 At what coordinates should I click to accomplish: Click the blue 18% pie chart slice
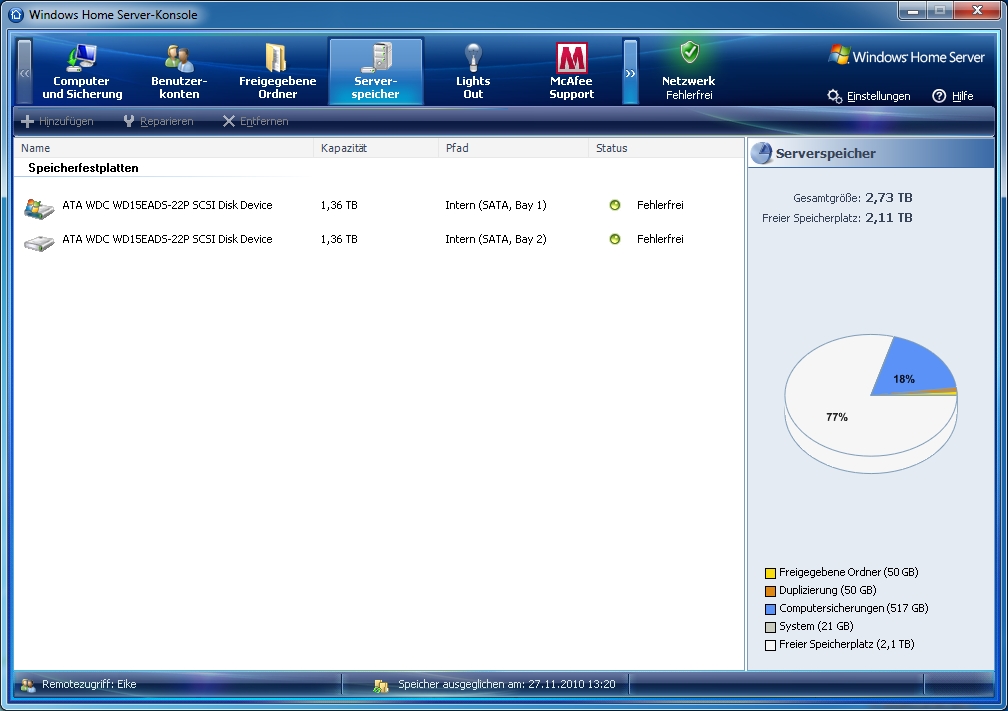pyautogui.click(x=913, y=366)
